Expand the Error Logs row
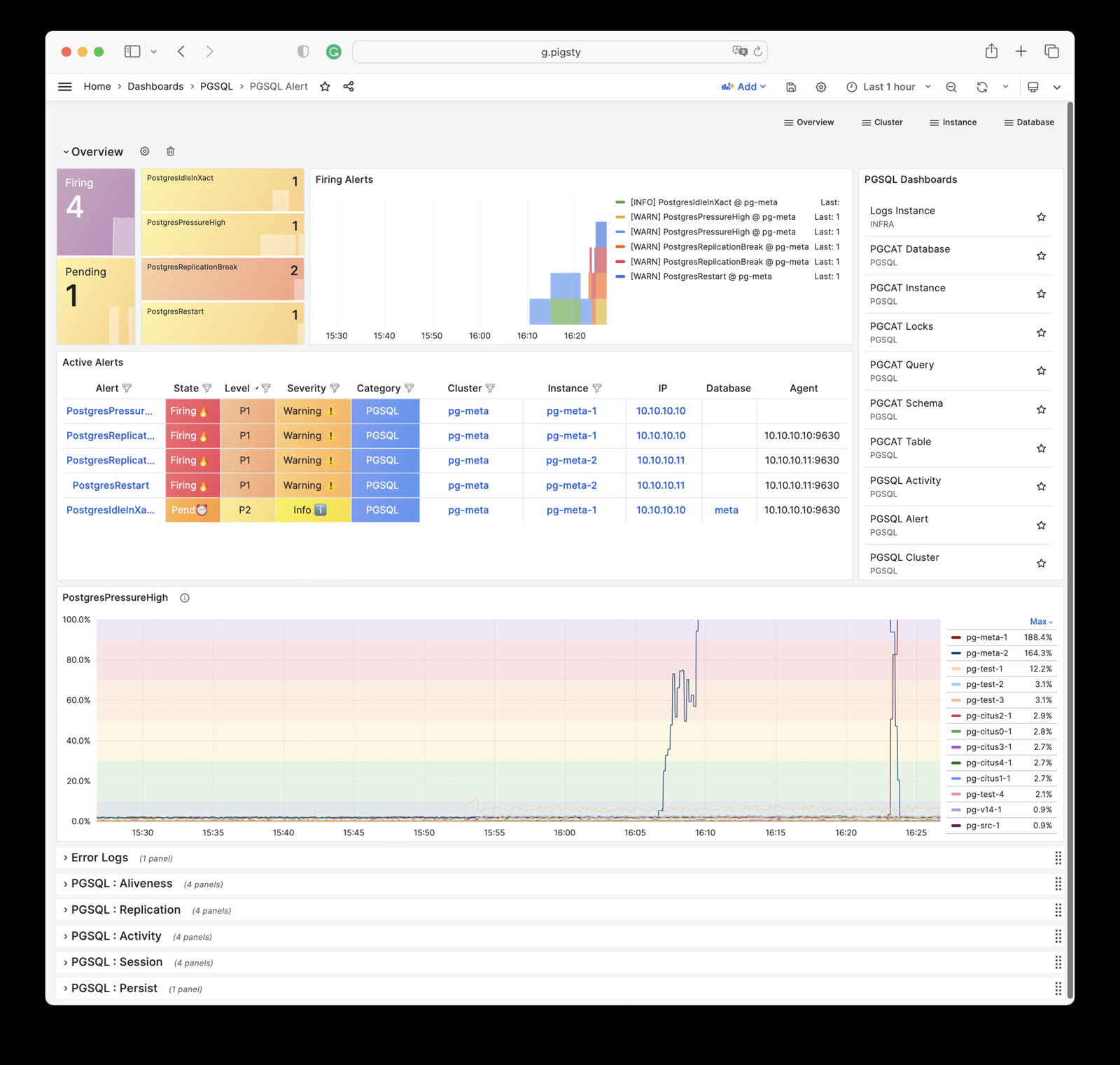The width and height of the screenshot is (1120, 1065). pos(99,858)
